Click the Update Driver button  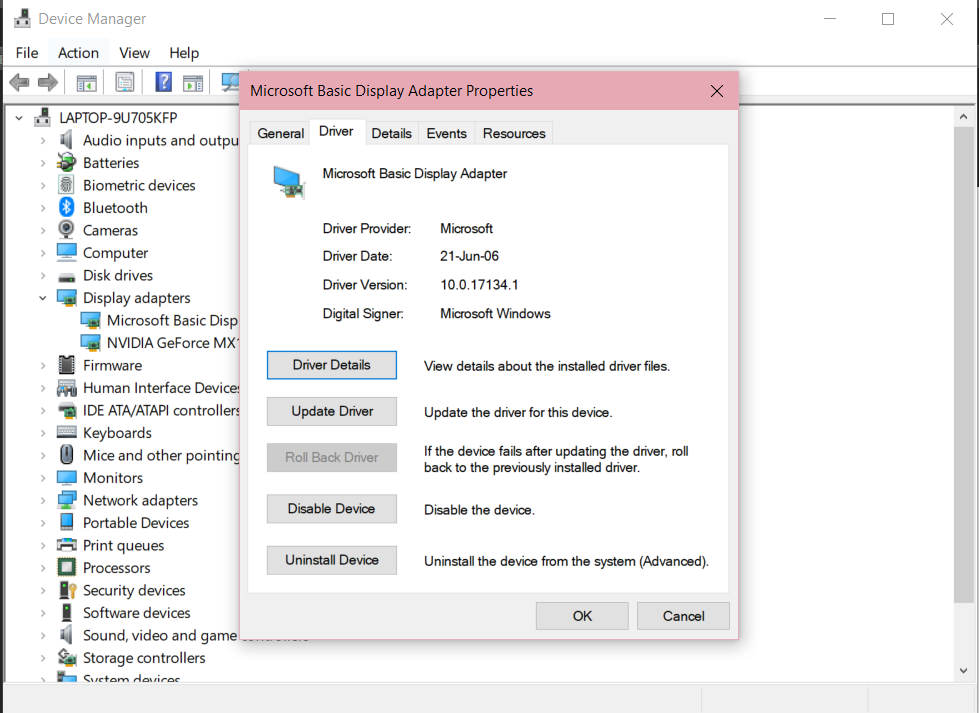pyautogui.click(x=332, y=411)
